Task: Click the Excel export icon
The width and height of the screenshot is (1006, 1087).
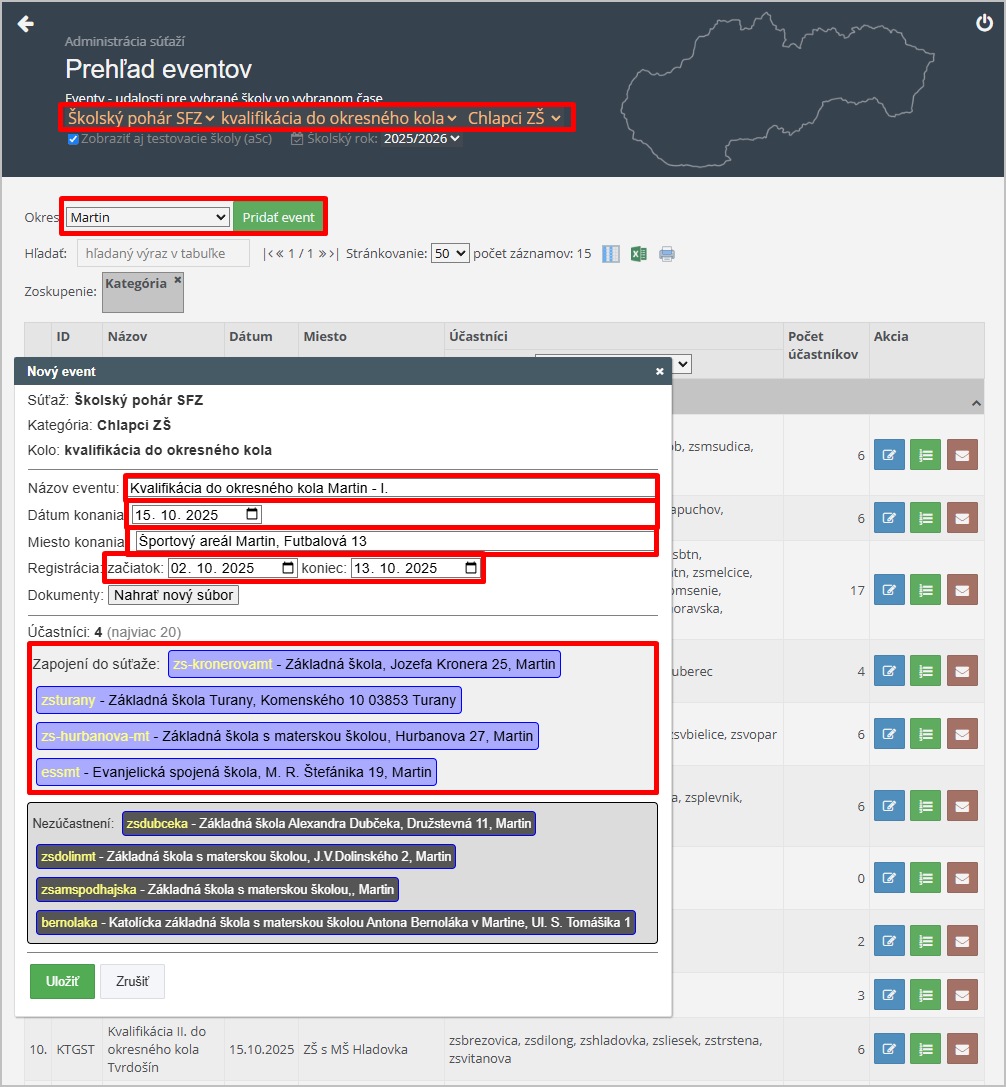Action: tap(639, 254)
